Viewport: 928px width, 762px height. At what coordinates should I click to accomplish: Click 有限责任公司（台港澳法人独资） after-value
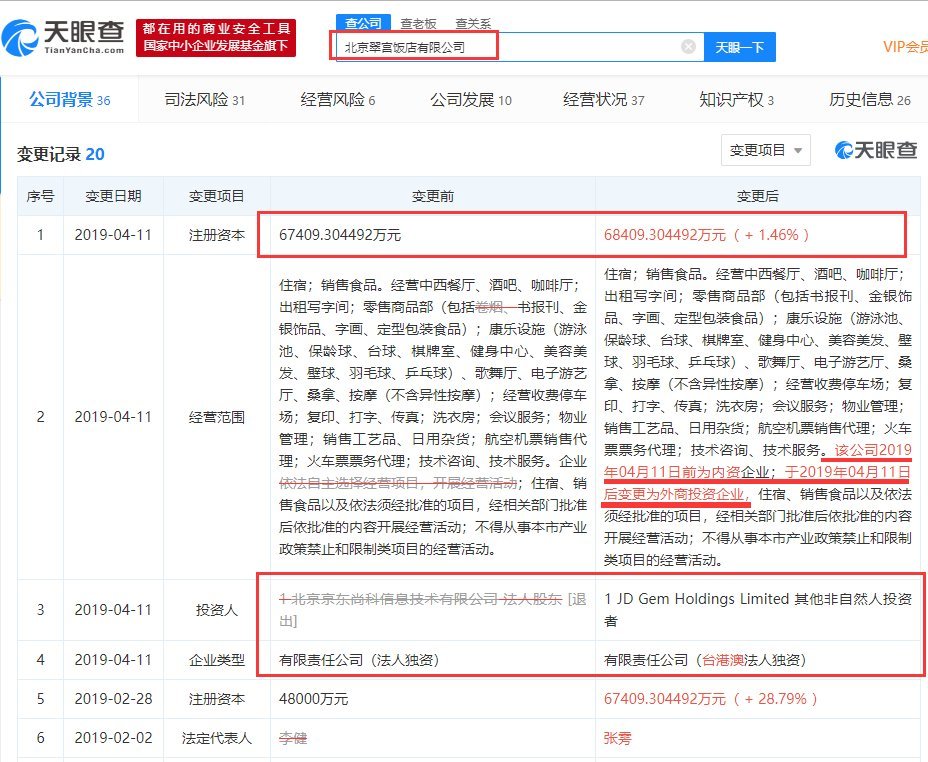click(x=705, y=660)
